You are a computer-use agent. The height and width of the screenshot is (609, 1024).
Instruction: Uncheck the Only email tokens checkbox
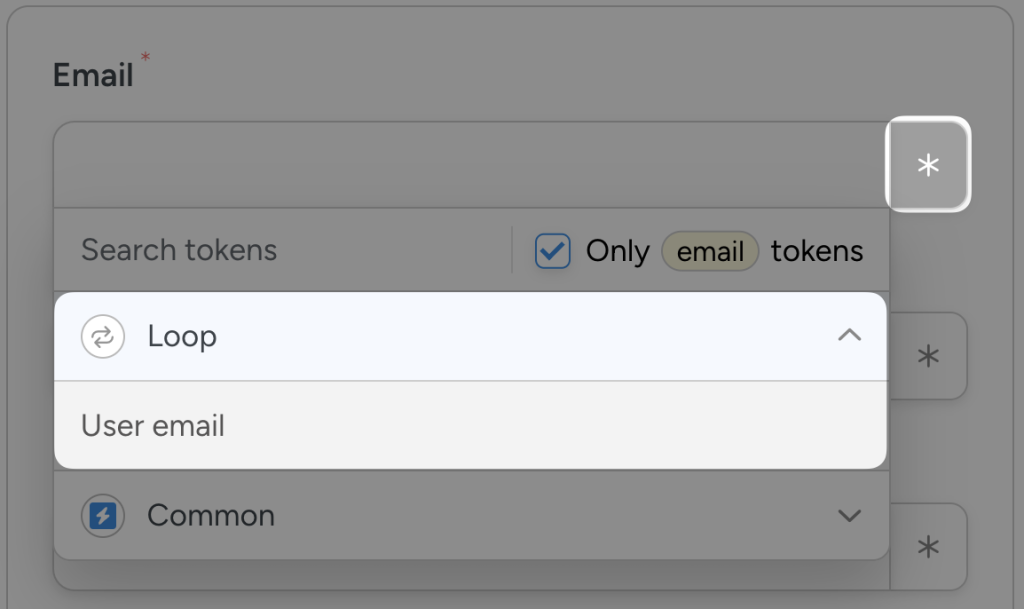(552, 251)
